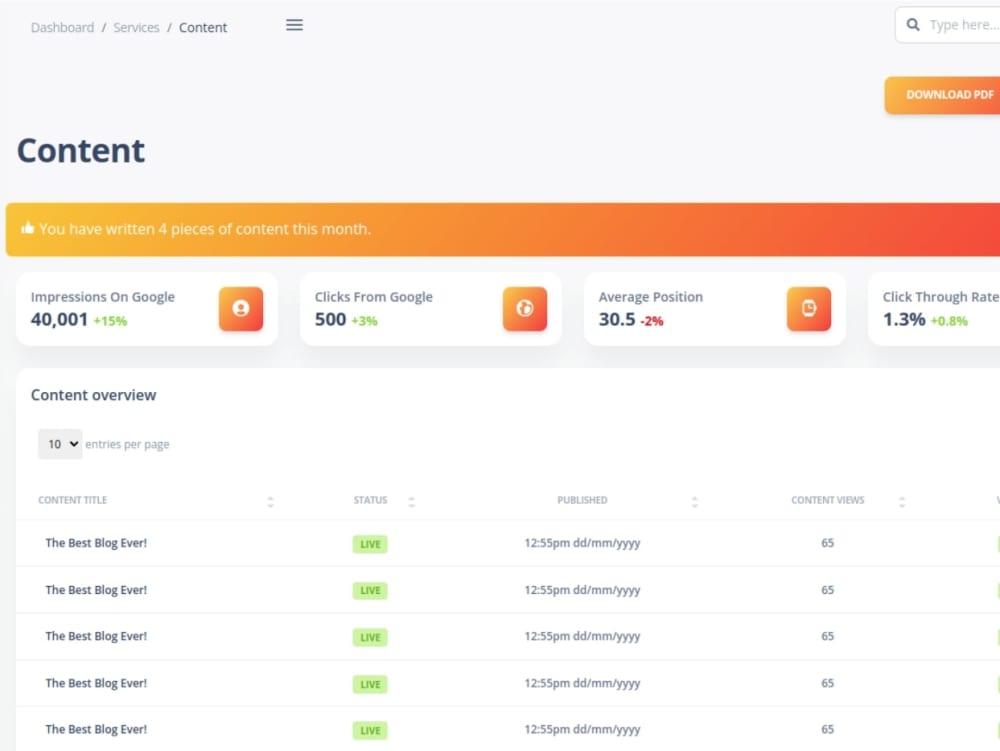Sort by Status column arrows
The image size is (1000, 751).
click(x=411, y=502)
